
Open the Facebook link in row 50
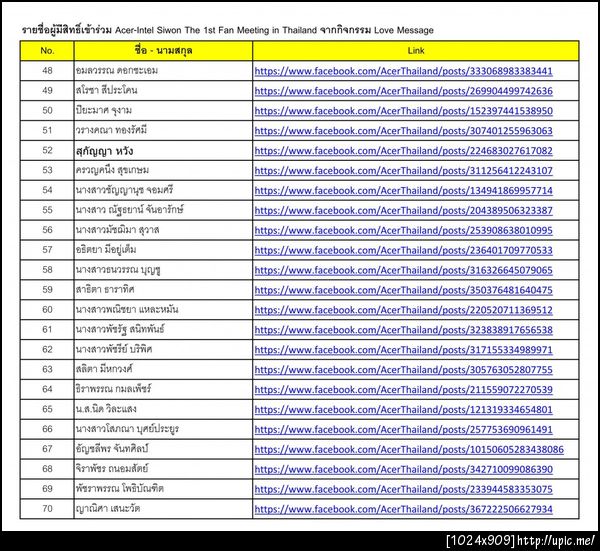403,111
